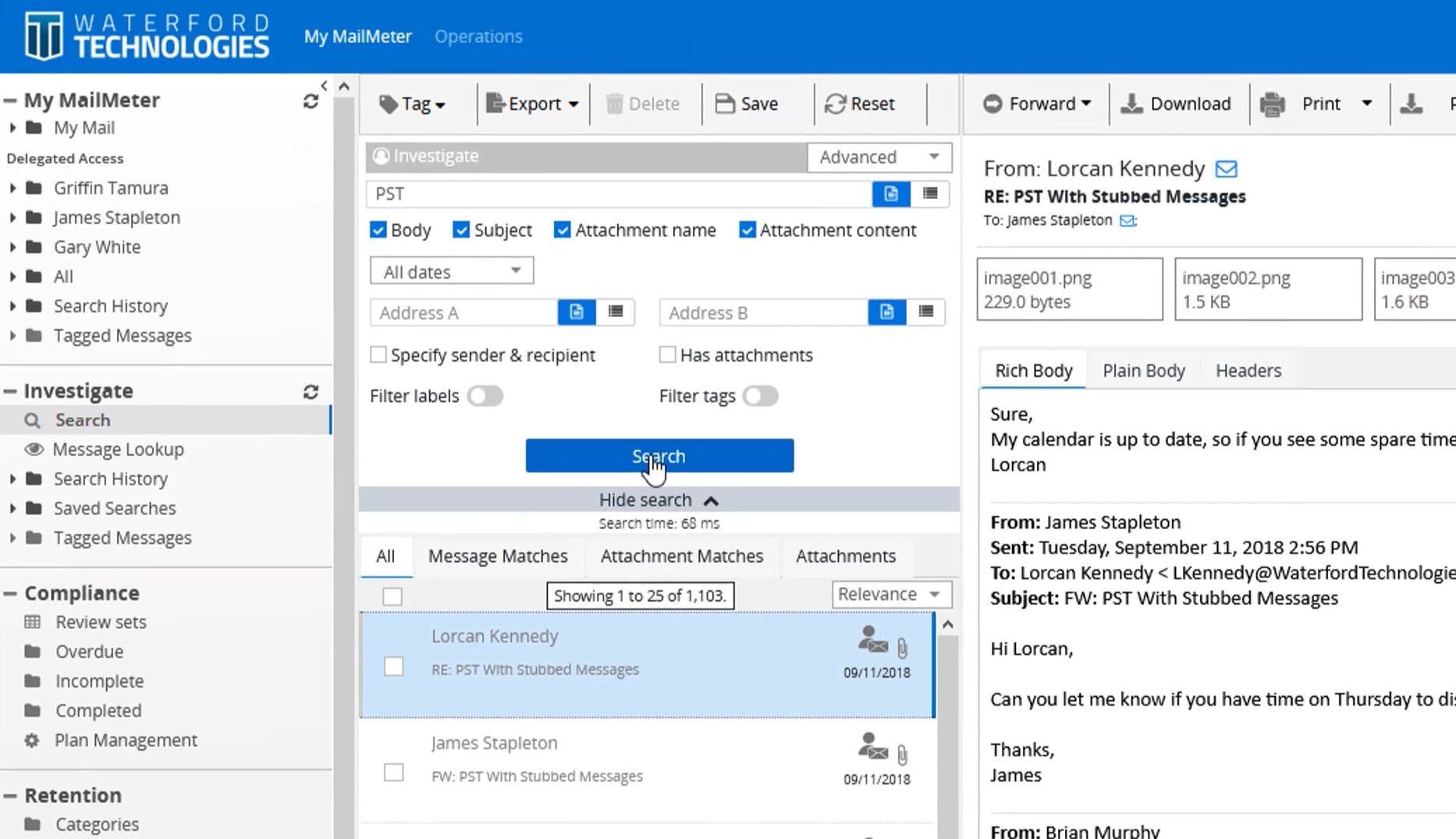
Task: Switch to the Attachments results tab
Action: [846, 556]
